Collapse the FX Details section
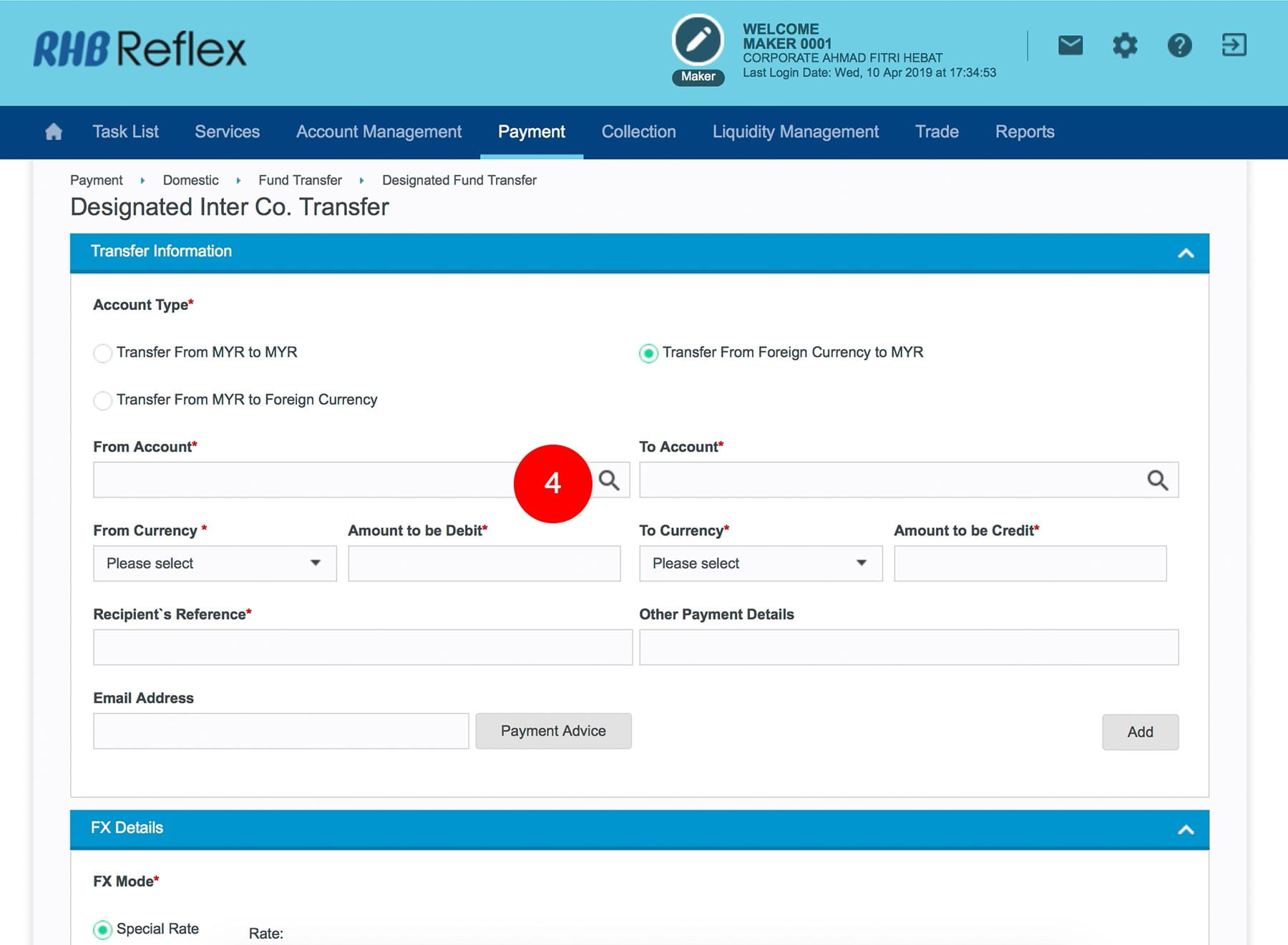 (x=1186, y=829)
